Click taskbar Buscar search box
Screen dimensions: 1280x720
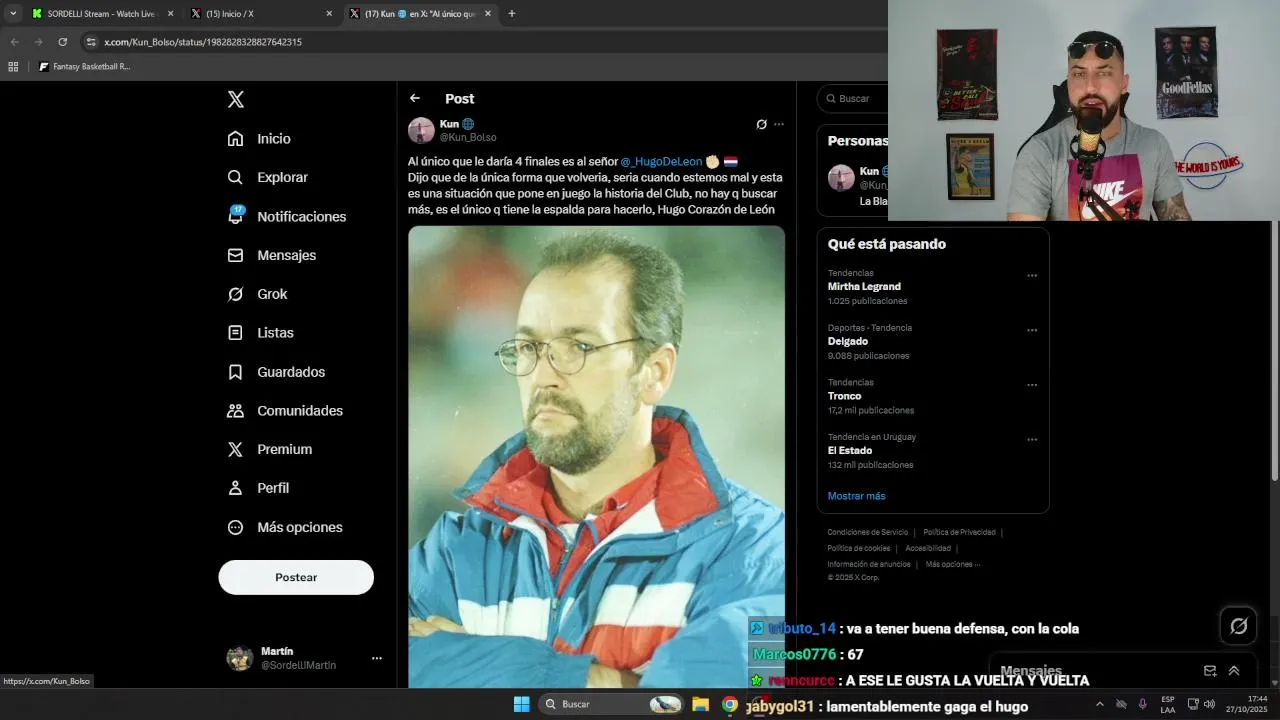click(612, 704)
